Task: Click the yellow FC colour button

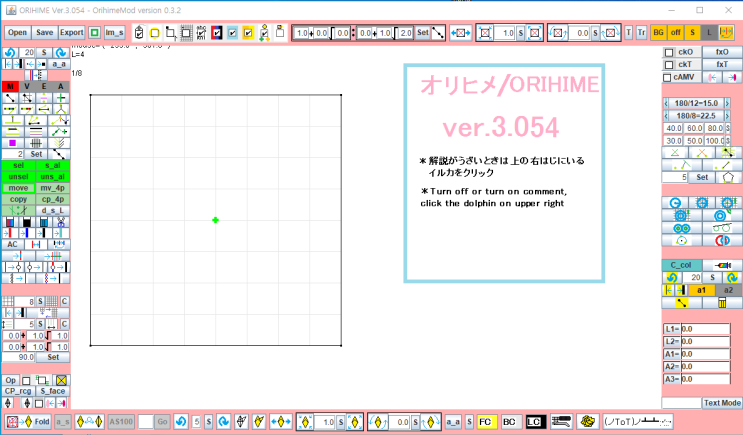Action: [x=485, y=421]
